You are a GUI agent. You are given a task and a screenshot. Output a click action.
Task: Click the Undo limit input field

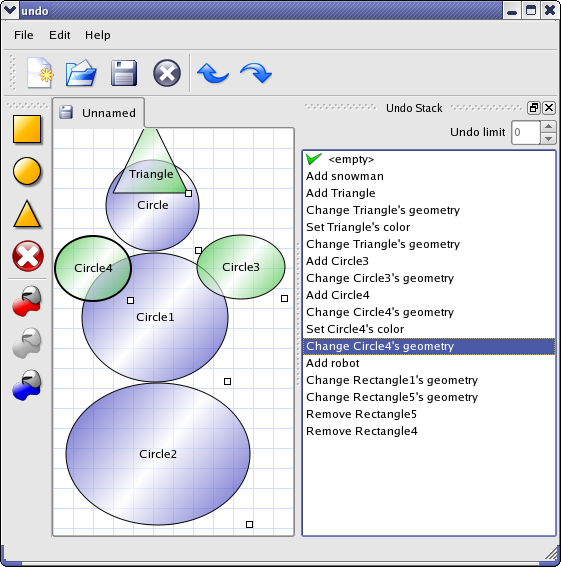pos(526,132)
